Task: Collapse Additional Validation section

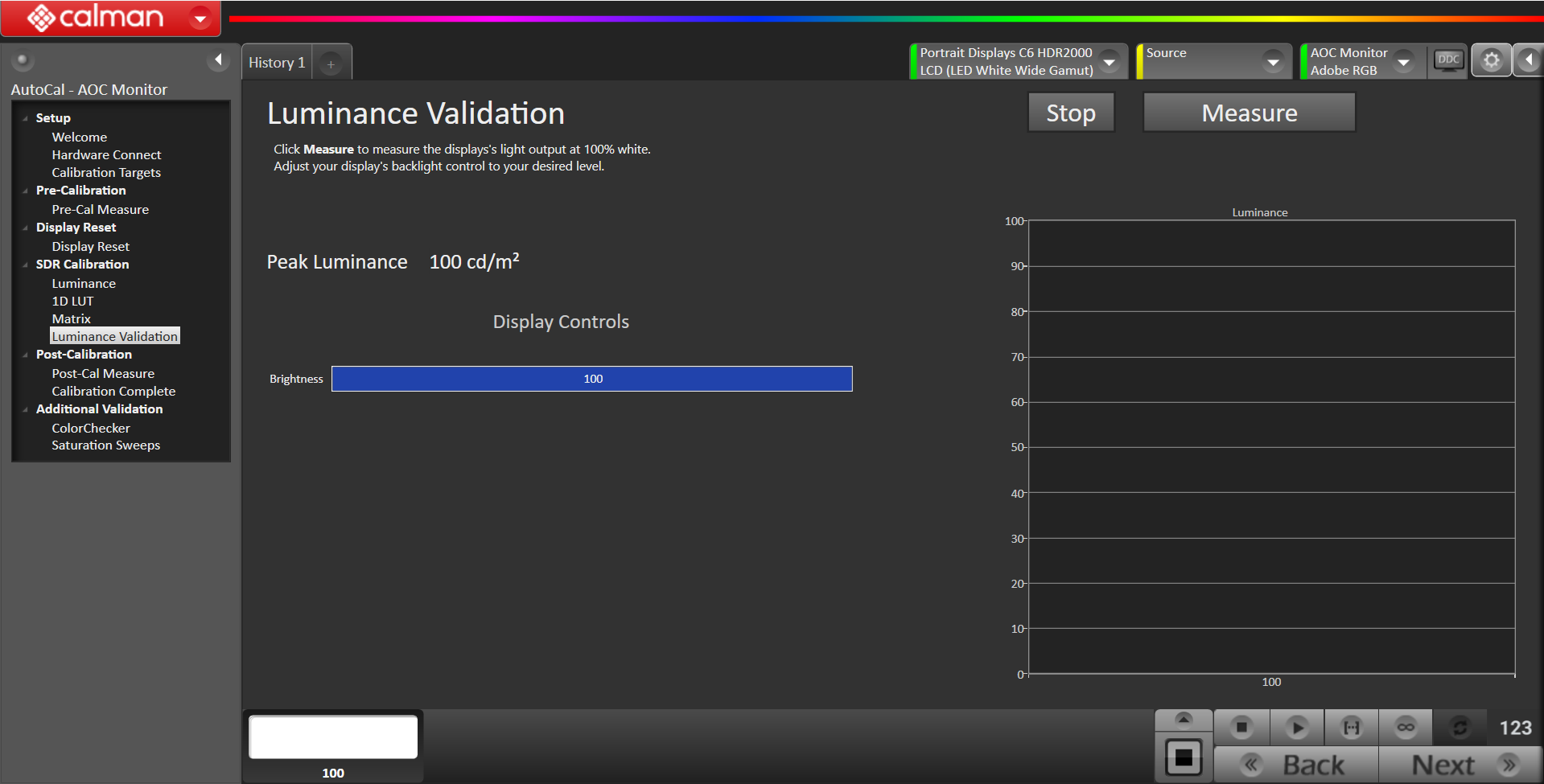Action: pyautogui.click(x=25, y=409)
